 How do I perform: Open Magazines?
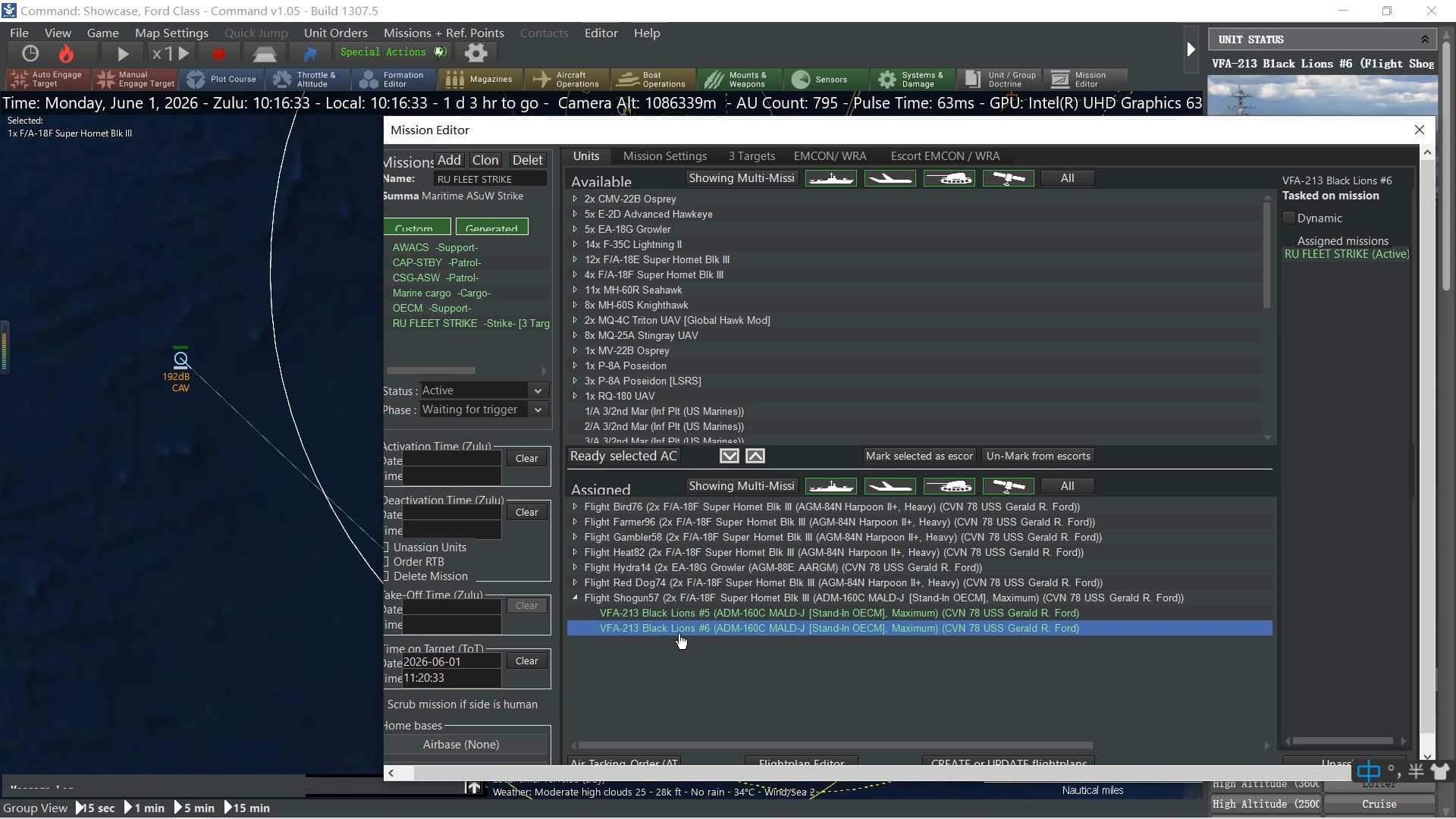click(481, 79)
